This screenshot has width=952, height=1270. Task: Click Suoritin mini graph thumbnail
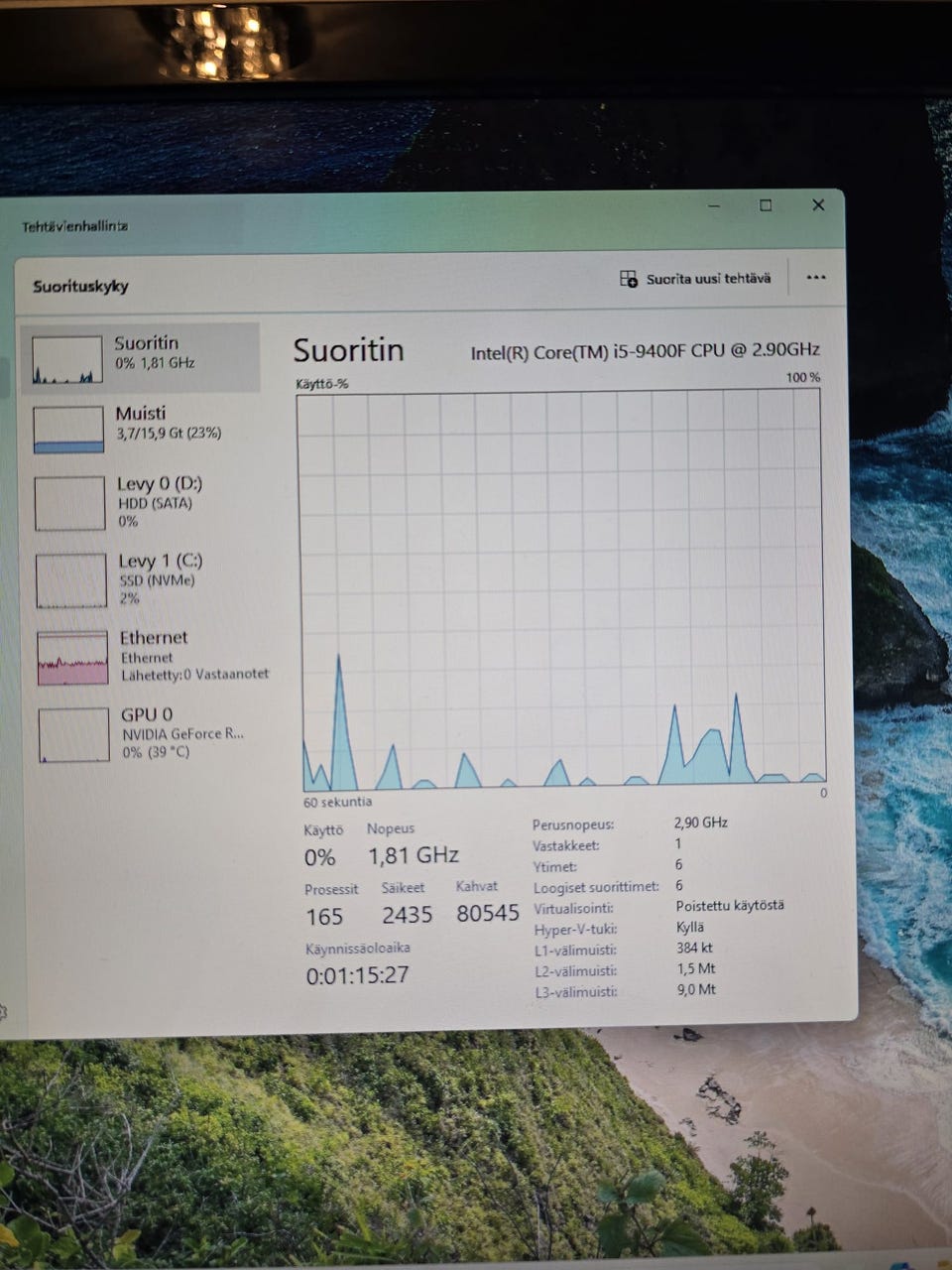(67, 359)
